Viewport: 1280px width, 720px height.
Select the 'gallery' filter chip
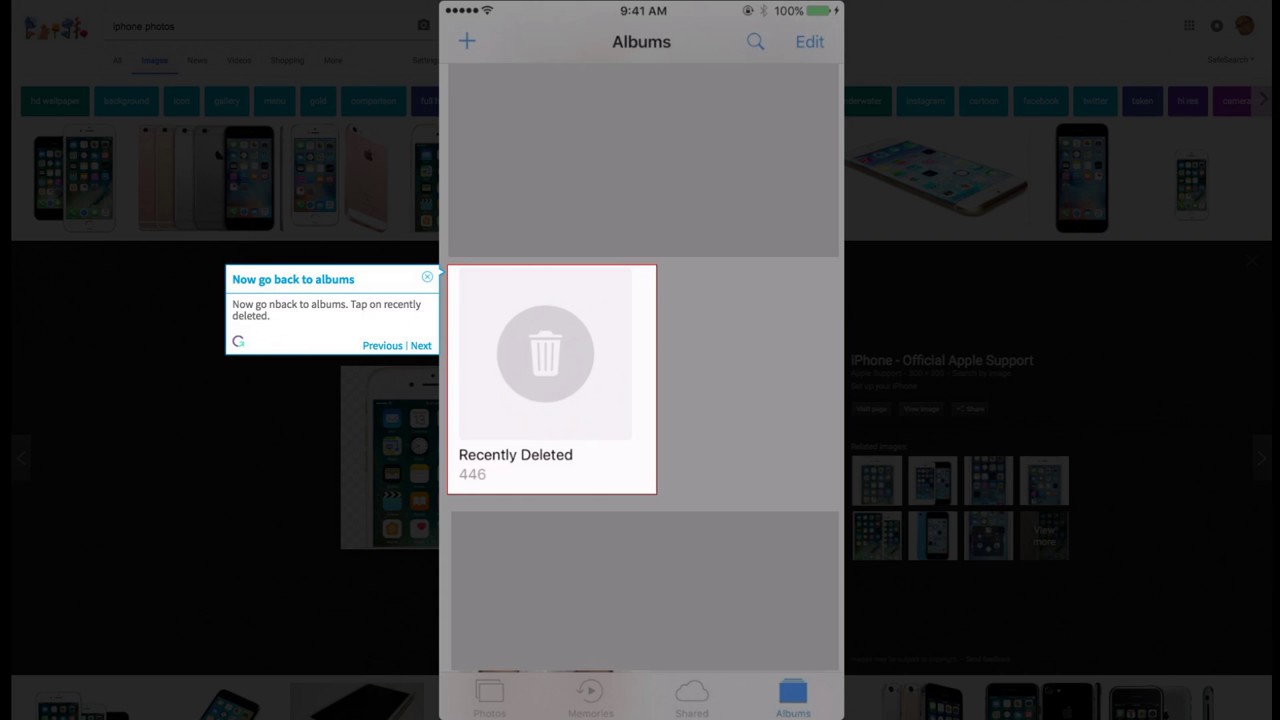click(226, 101)
